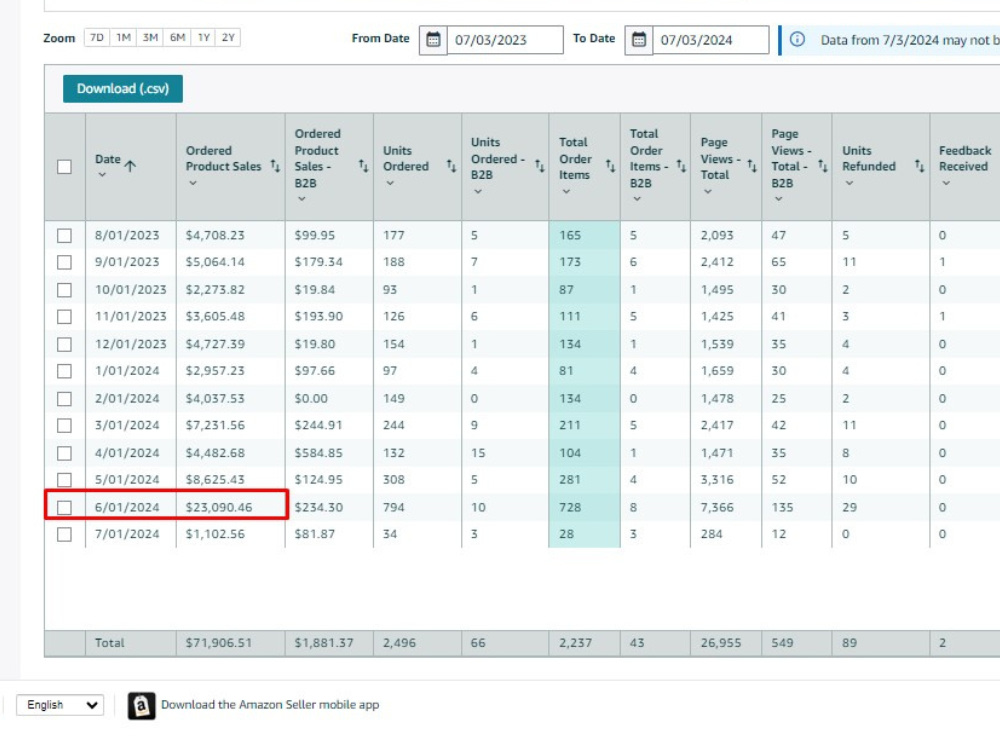Screen dimensions: 1000x750
Task: Sort the Total Order Items - B2B arrows
Action: click(681, 166)
